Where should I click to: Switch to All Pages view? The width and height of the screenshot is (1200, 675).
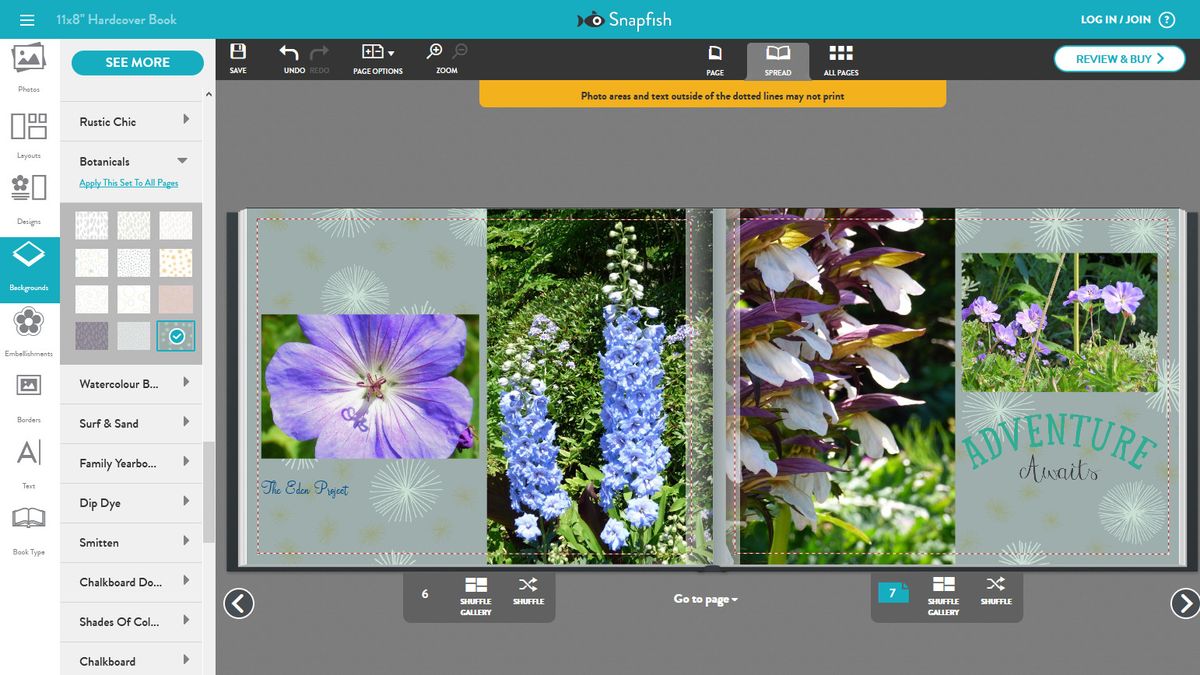click(x=841, y=59)
